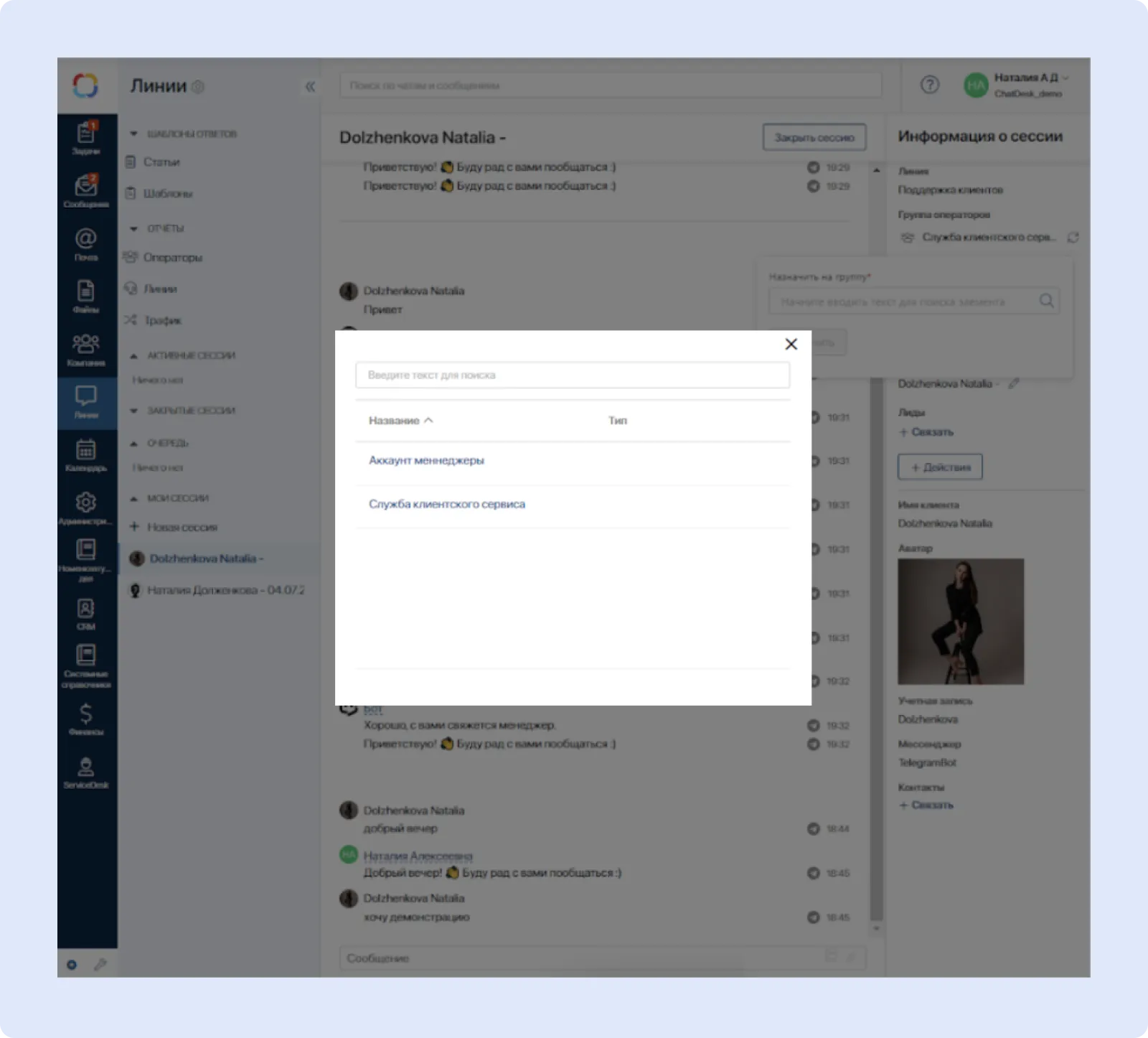This screenshot has width=1148, height=1038.
Task: Select Аккаунт менеджеры from the list
Action: coord(426,461)
